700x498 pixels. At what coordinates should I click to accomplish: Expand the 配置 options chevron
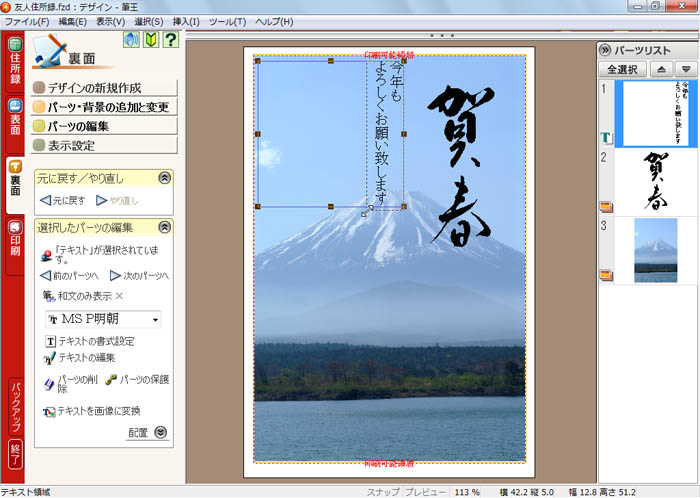[161, 433]
